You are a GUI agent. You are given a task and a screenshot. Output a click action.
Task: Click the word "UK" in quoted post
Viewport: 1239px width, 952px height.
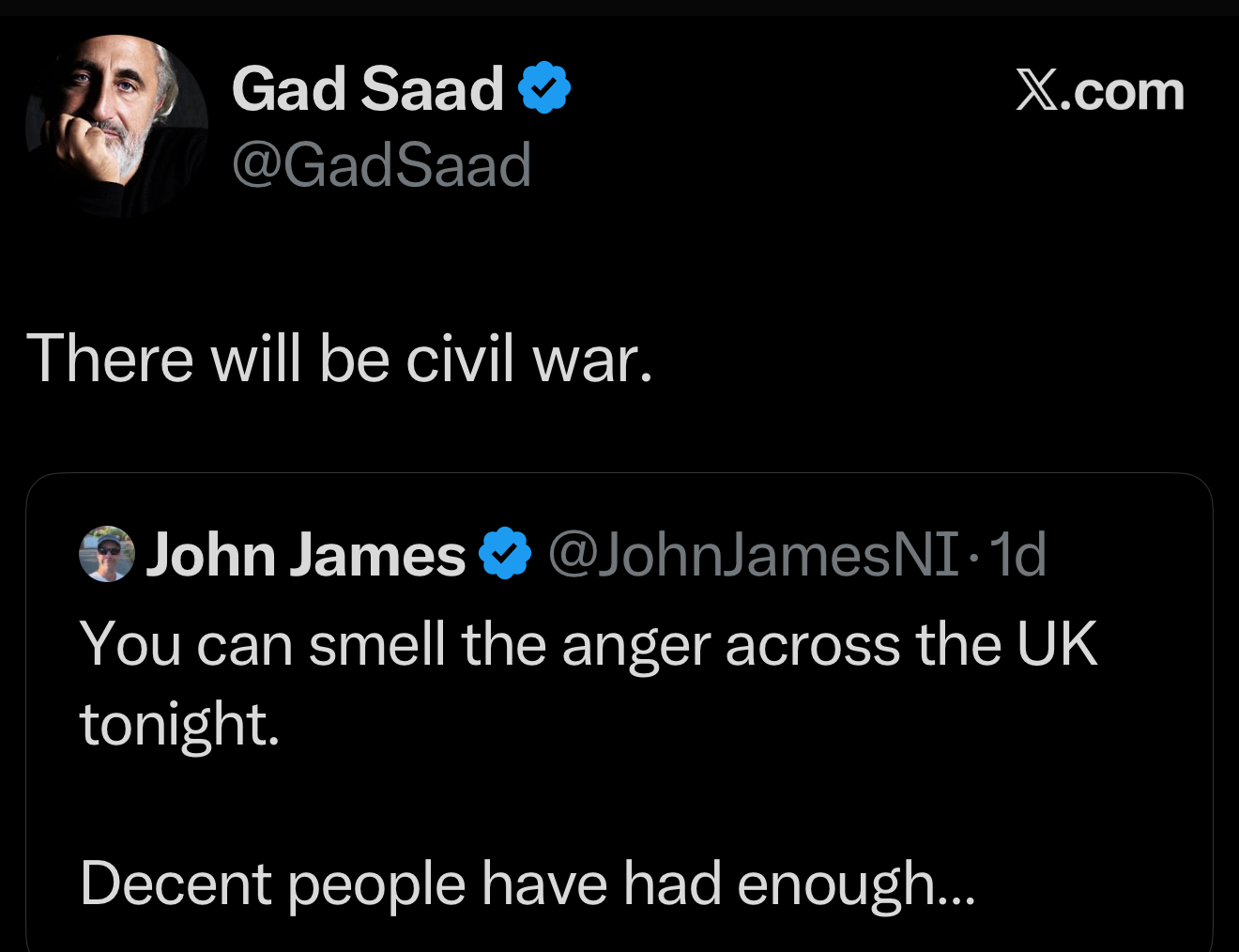tap(1057, 645)
